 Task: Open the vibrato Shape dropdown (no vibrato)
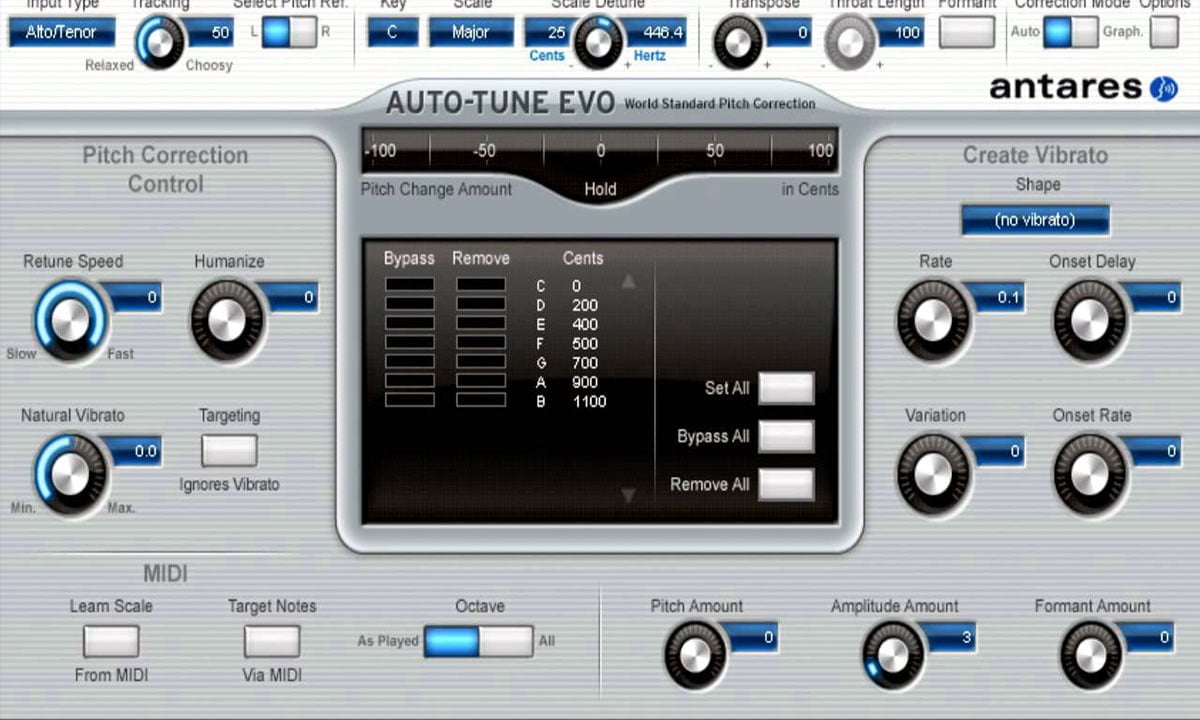(1035, 220)
